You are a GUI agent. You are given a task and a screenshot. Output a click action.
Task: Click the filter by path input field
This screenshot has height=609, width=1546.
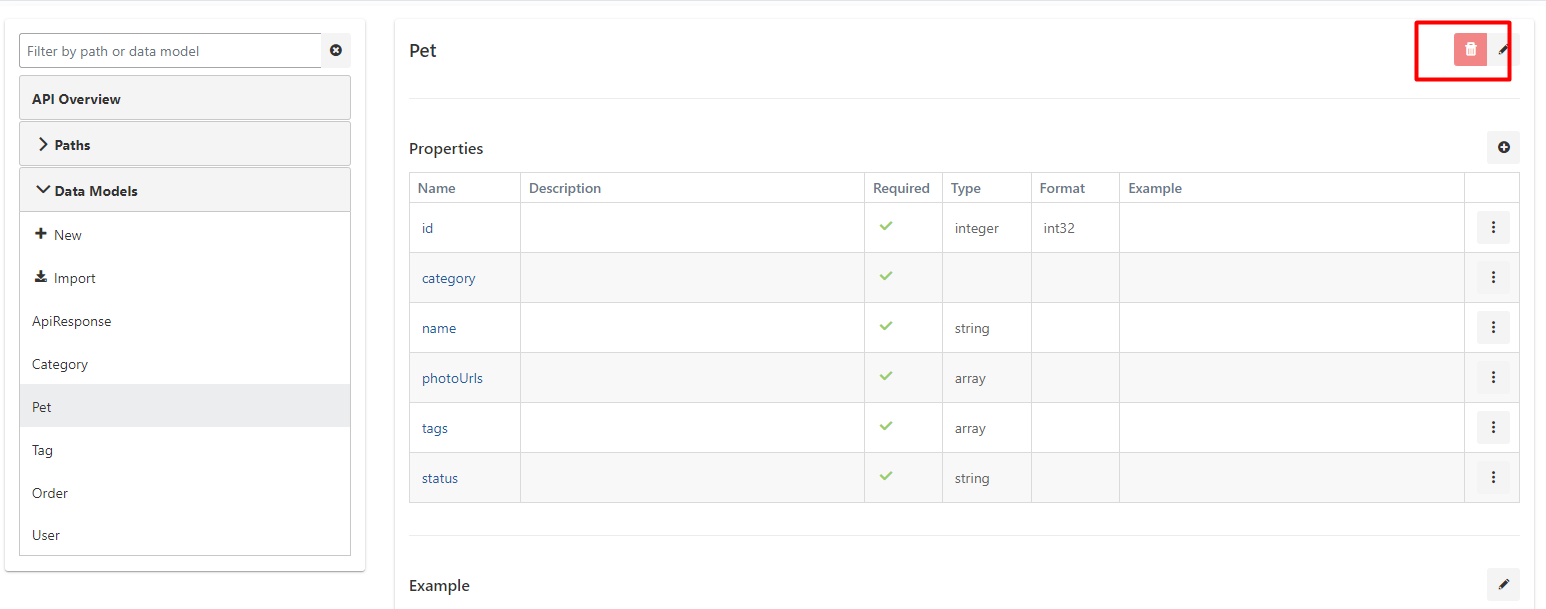(x=170, y=50)
